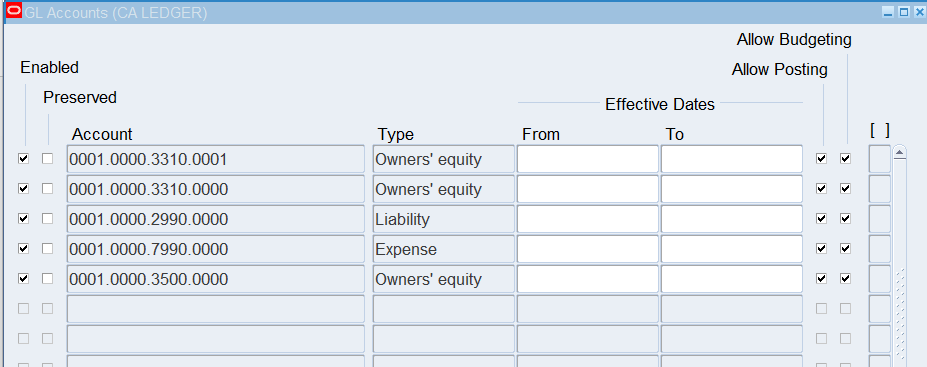Uncheck Allow Posting for account 0001.0000.7990.0000
The image size is (927, 367).
(x=821, y=249)
